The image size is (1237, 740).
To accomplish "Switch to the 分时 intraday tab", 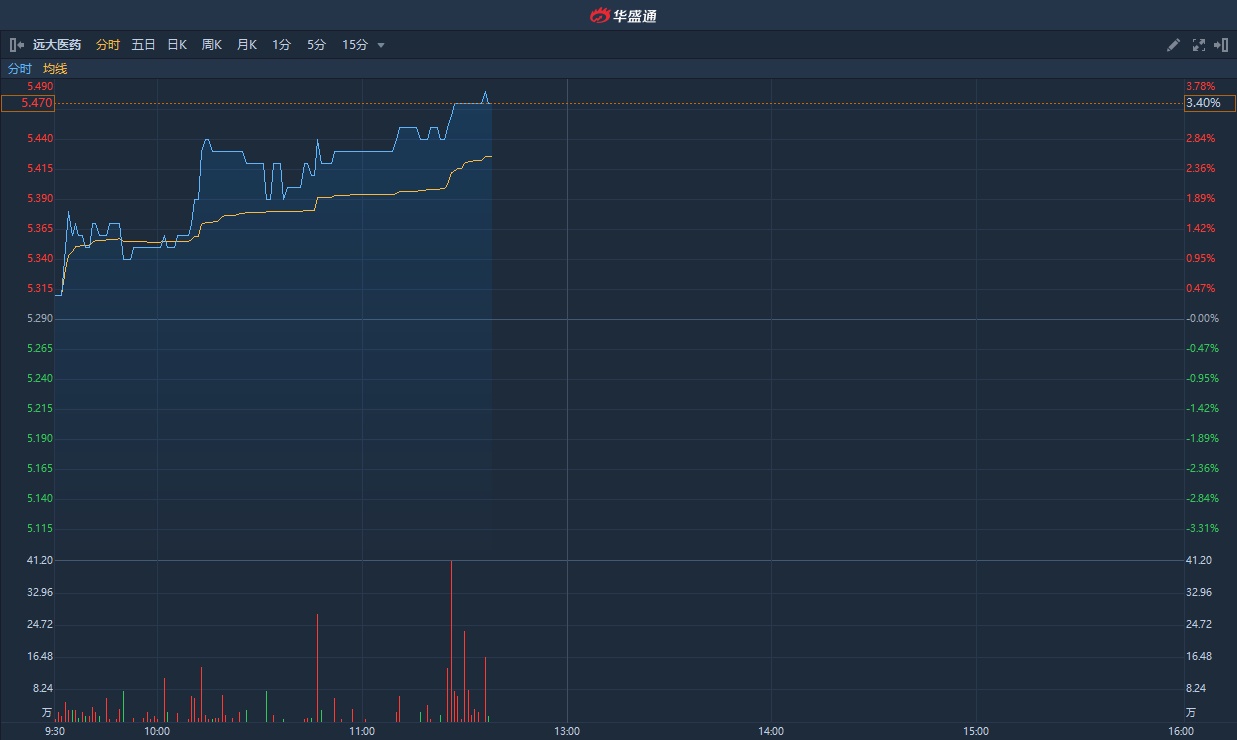I will 108,45.
